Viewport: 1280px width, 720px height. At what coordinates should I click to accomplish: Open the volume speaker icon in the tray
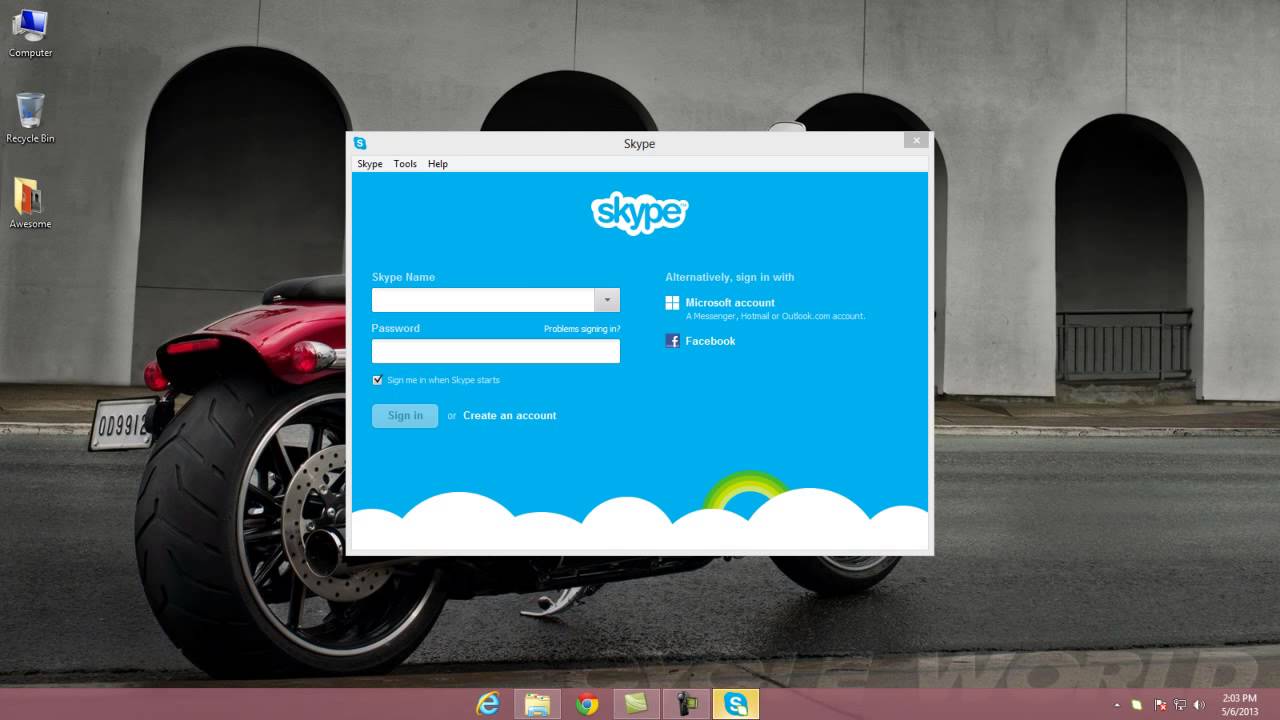[x=1199, y=705]
